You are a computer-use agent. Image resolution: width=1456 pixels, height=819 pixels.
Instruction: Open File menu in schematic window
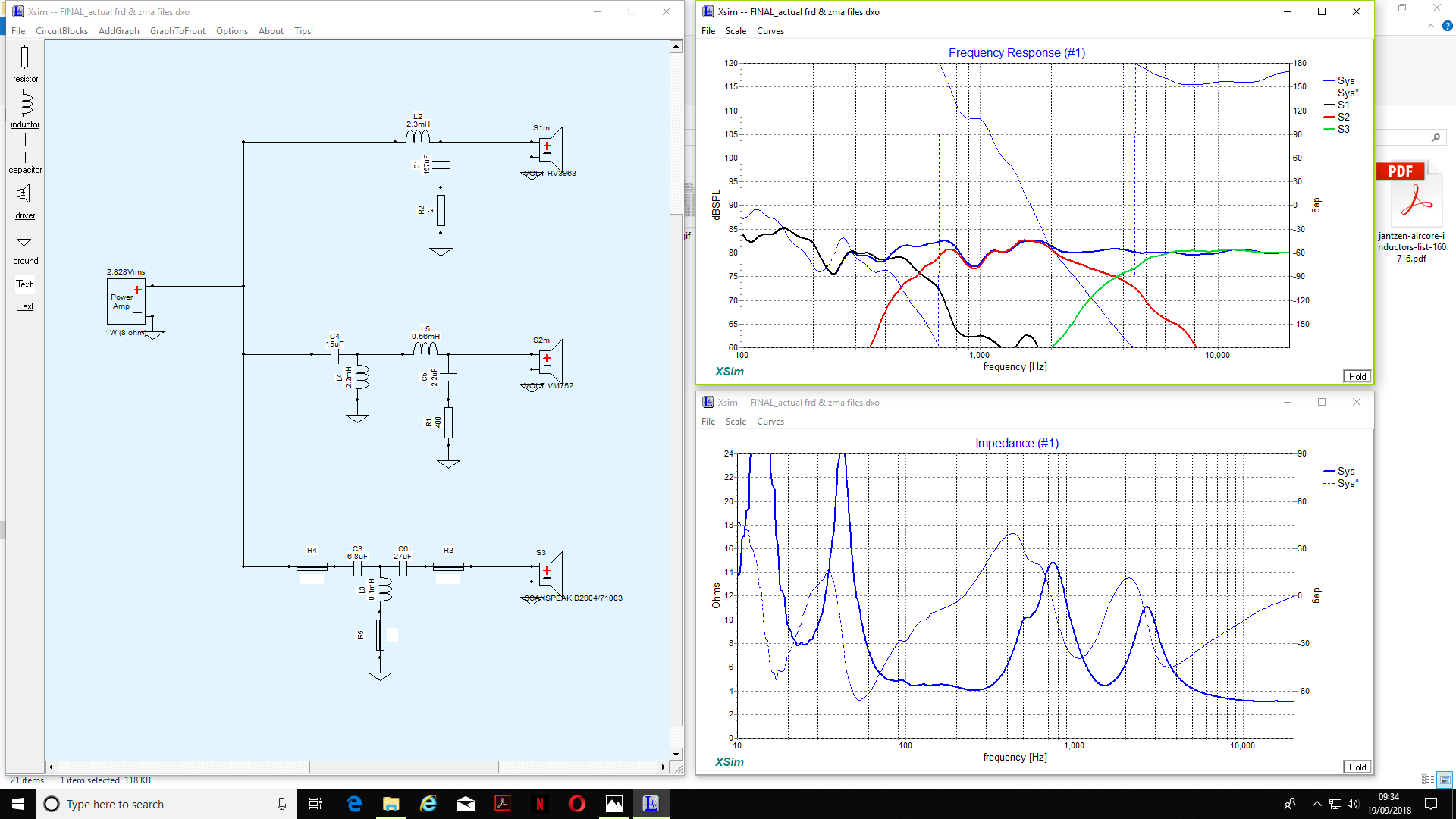coord(18,31)
